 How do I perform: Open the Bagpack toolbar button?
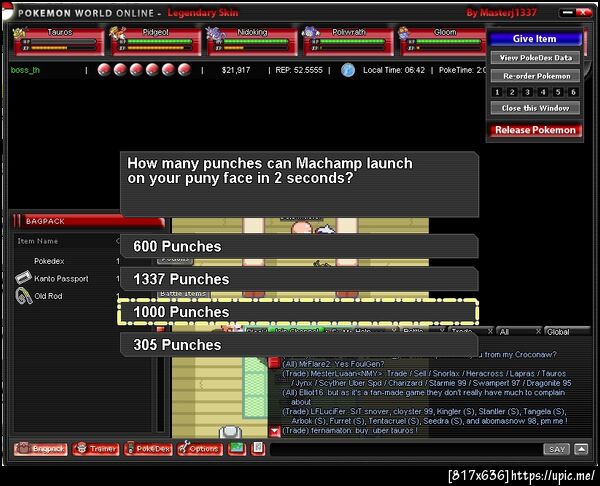click(x=41, y=449)
